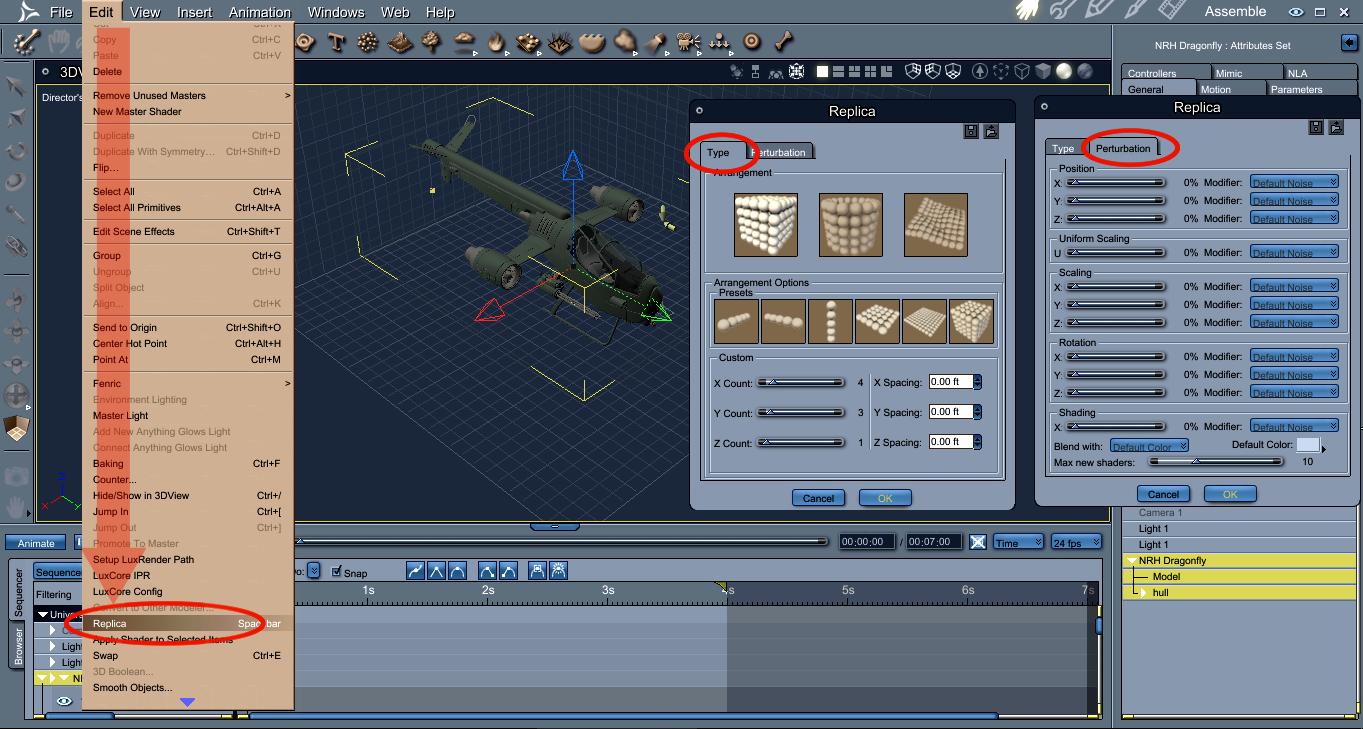This screenshot has width=1363, height=729.
Task: Click the camera insert toolbar icon
Action: point(688,42)
